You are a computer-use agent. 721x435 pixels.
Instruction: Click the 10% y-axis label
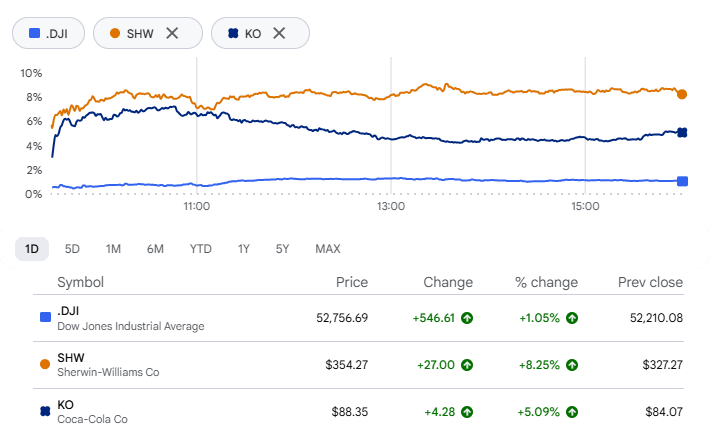coord(31,73)
